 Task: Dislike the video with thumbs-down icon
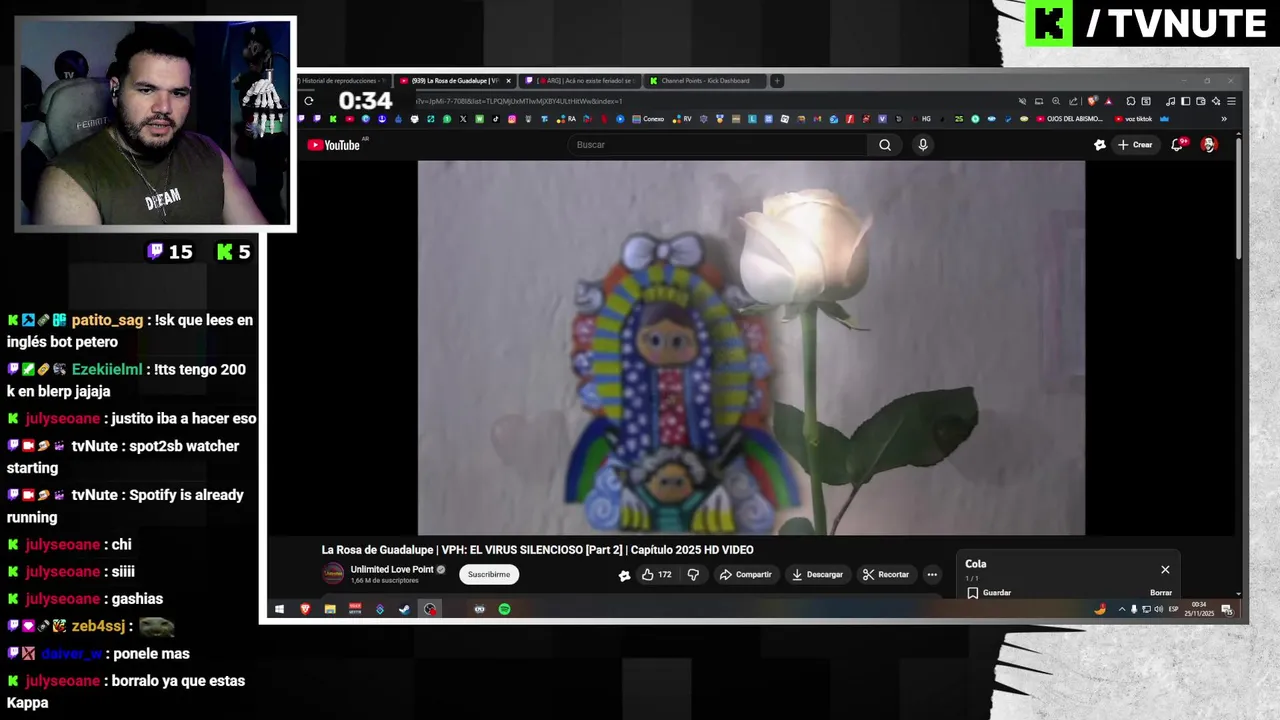[x=693, y=575]
